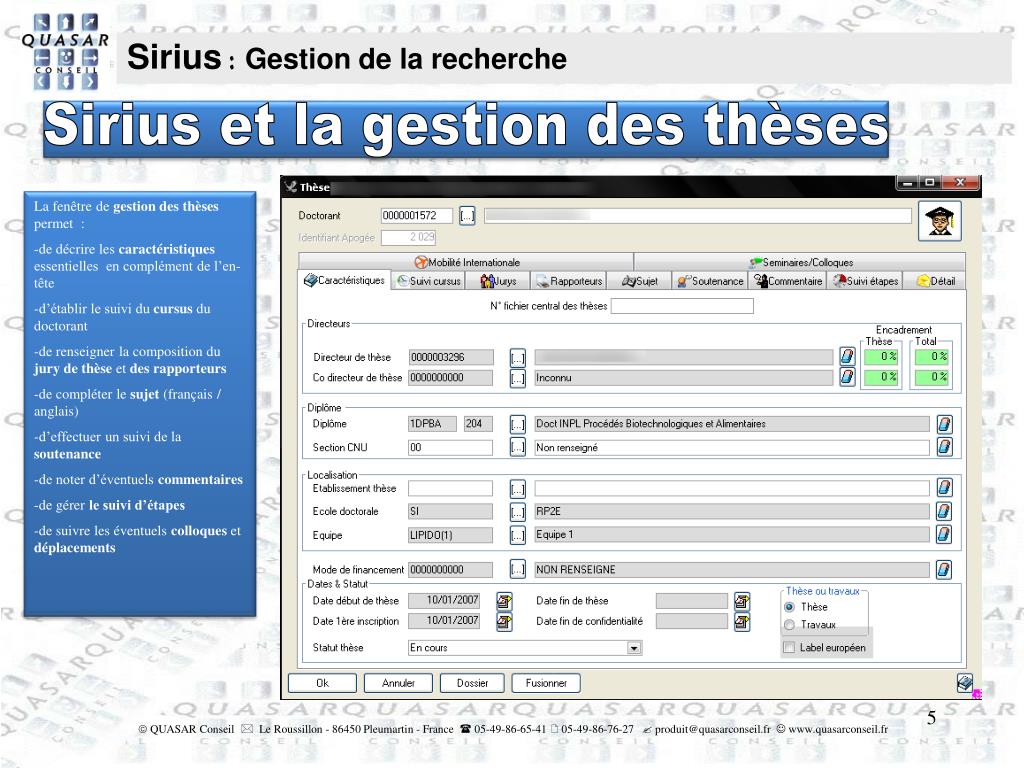This screenshot has width=1024, height=768.
Task: Open the Détail tab
Action: [935, 281]
